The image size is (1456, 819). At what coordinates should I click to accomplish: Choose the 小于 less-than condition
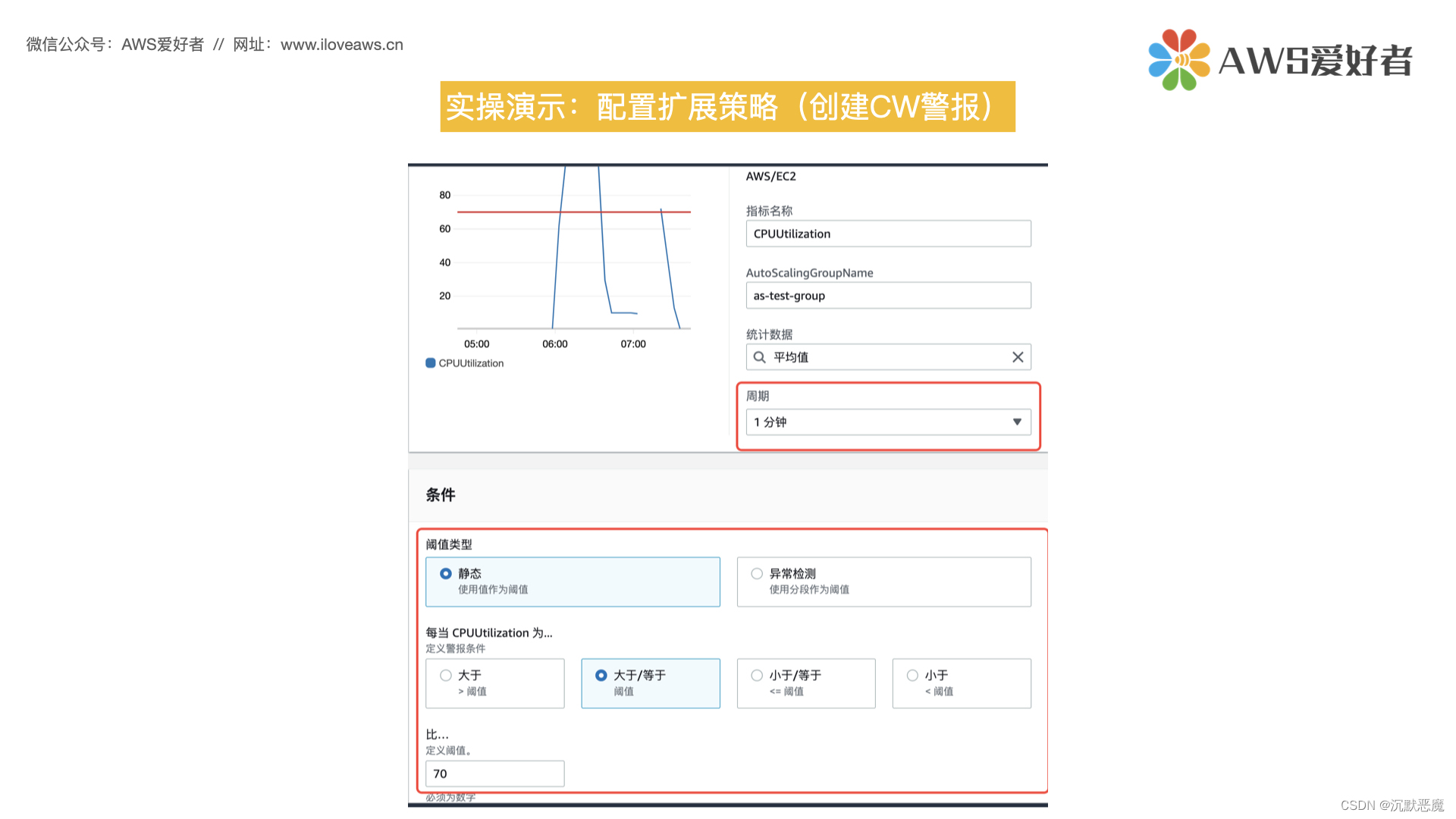pos(962,683)
